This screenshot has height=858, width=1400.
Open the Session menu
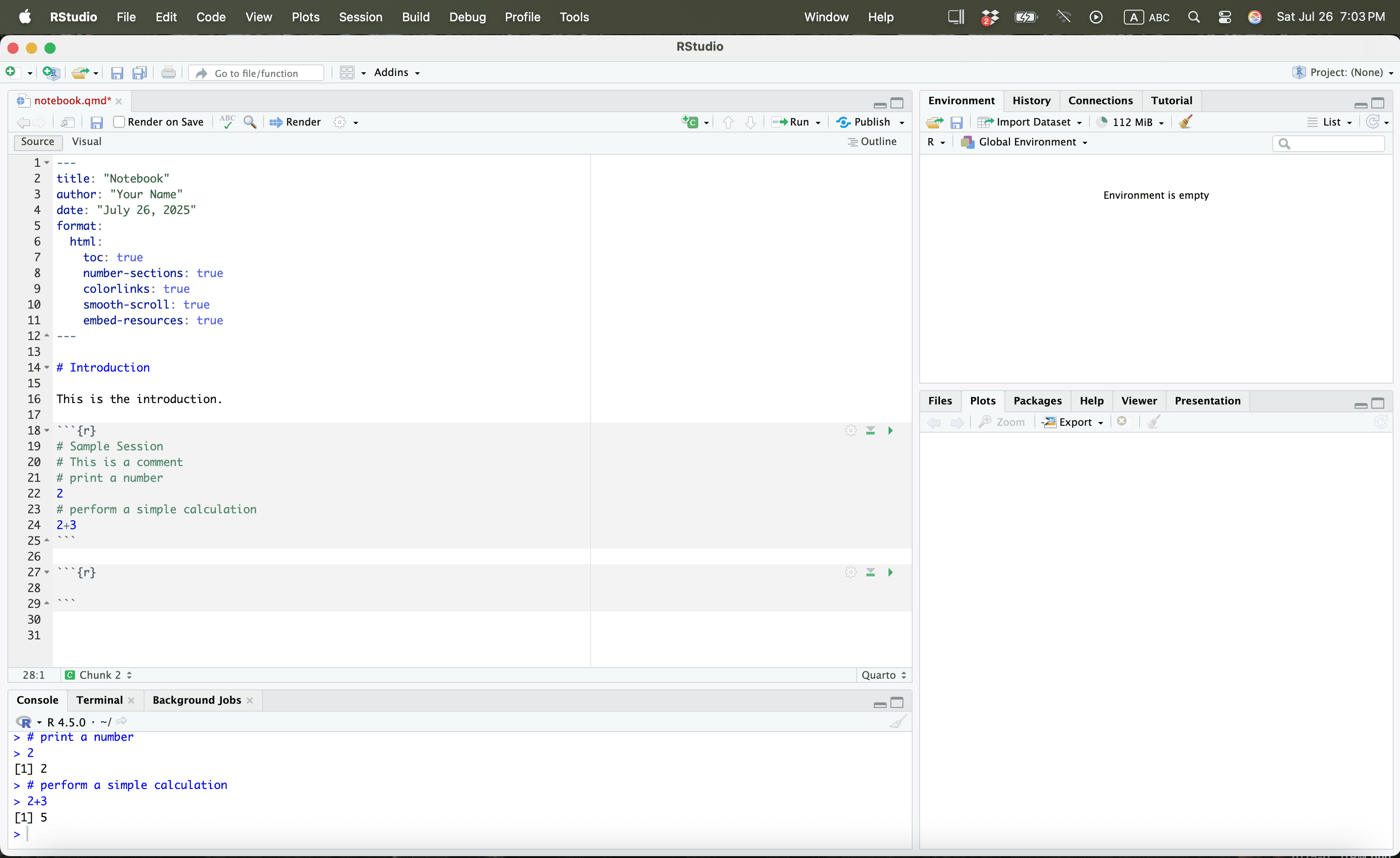(360, 17)
